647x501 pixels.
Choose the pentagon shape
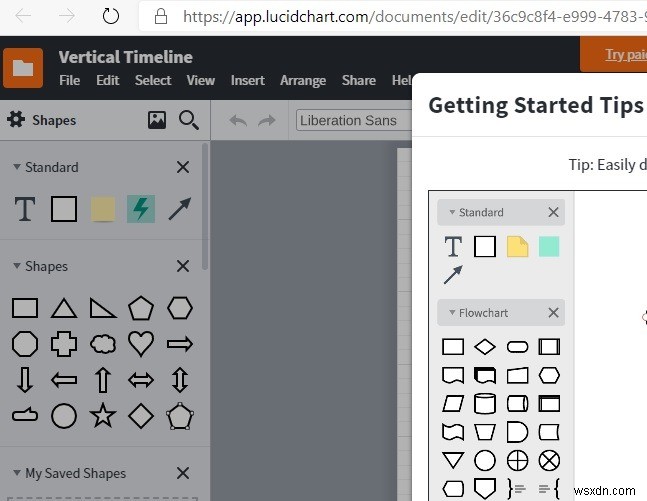pyautogui.click(x=141, y=308)
